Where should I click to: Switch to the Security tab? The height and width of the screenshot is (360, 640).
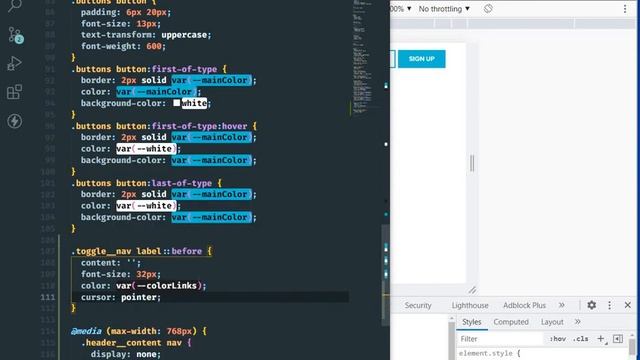pos(418,305)
